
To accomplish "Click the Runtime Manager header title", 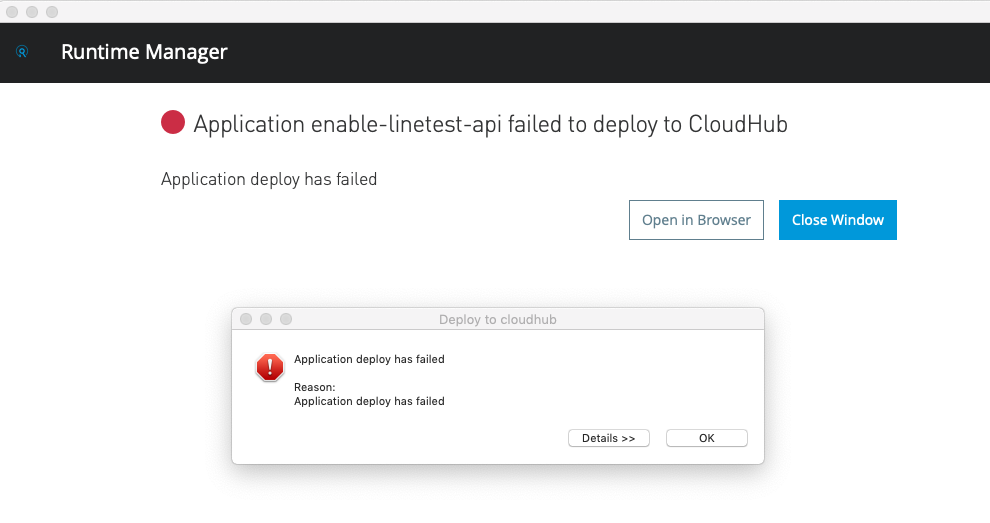I will [x=144, y=52].
